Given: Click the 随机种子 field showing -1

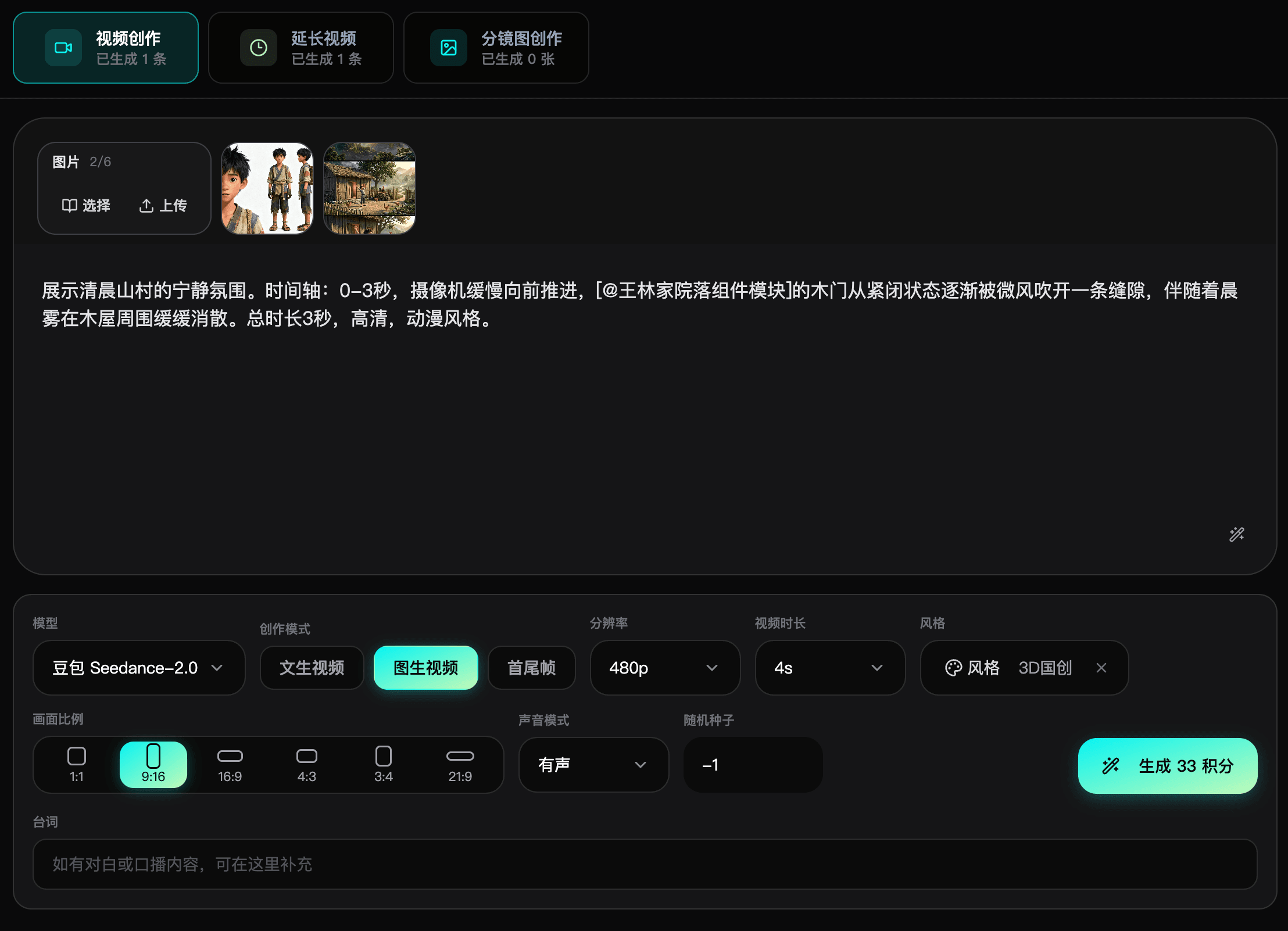Looking at the screenshot, I should tap(753, 765).
